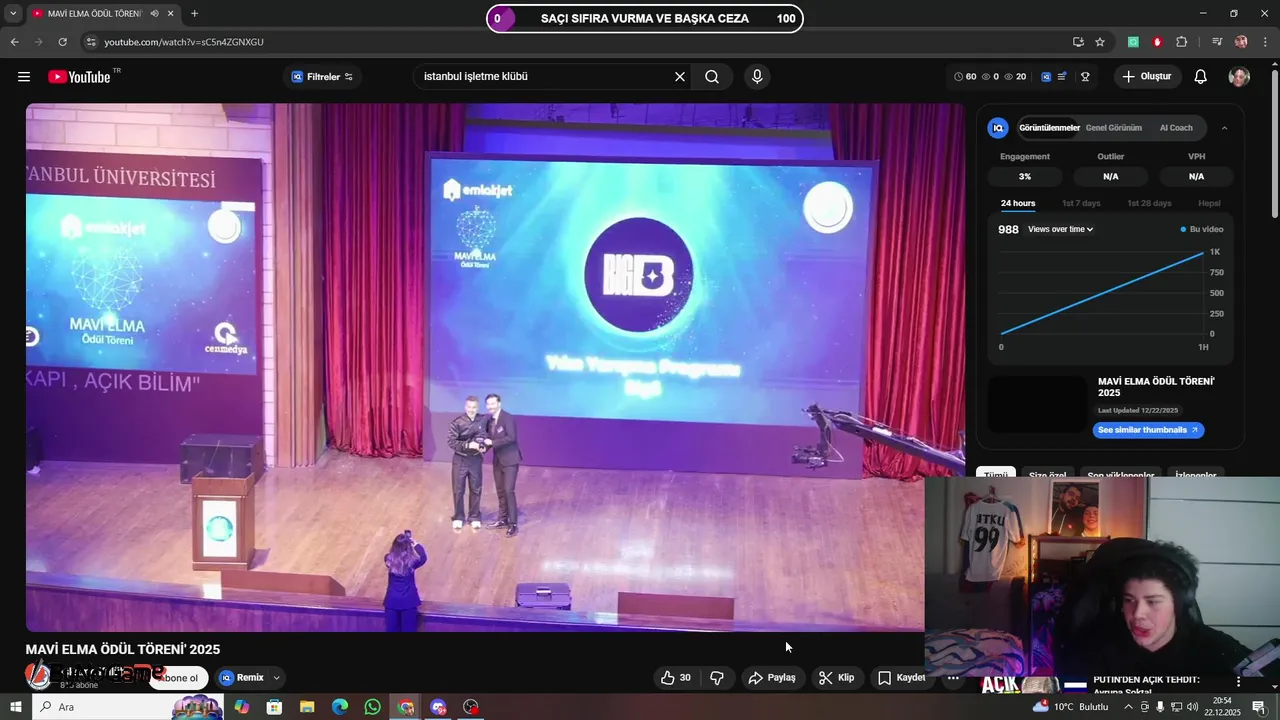Show hidden system tray icons
The image size is (1280, 720).
[x=1129, y=707]
